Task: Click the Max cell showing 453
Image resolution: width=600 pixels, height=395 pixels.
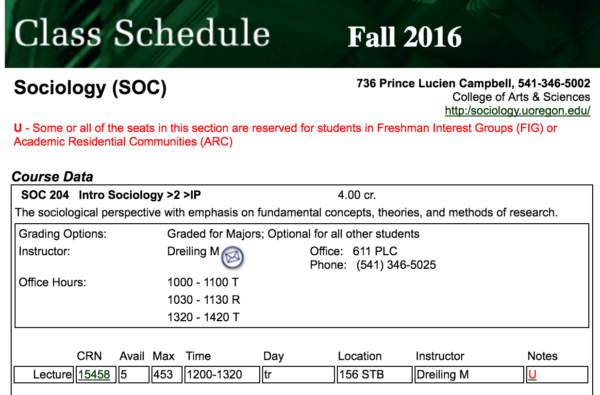Action: pos(166,374)
